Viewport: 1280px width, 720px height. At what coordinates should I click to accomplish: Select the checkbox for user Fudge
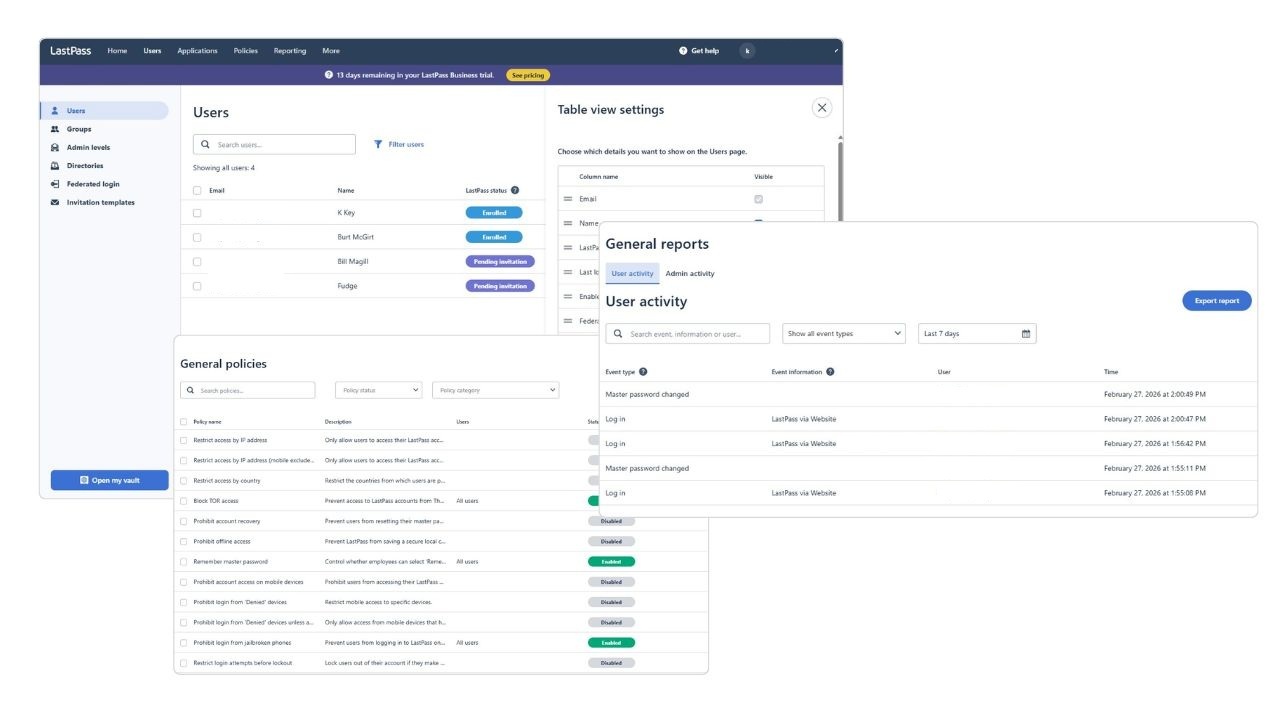coord(197,286)
